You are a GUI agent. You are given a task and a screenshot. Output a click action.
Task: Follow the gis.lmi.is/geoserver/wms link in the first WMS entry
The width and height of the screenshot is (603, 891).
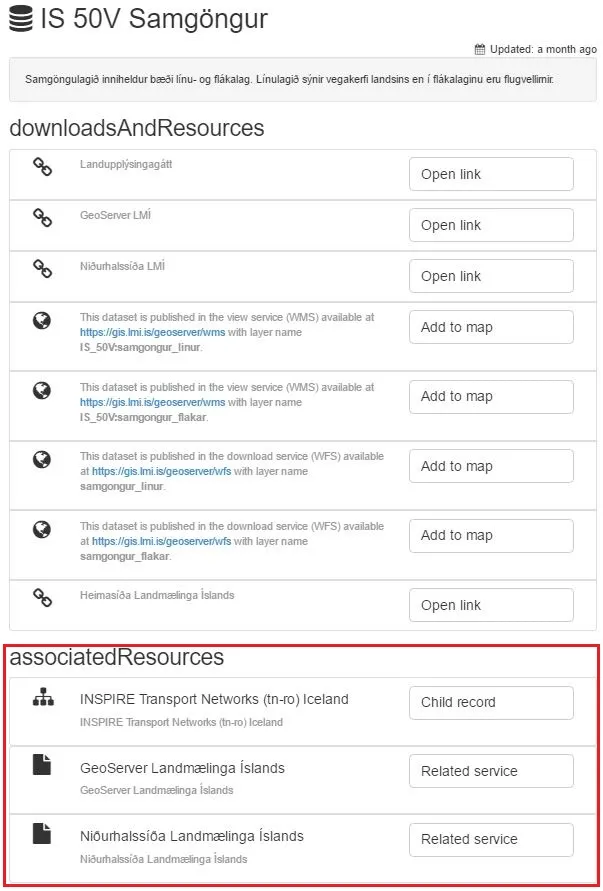pyautogui.click(x=138, y=332)
